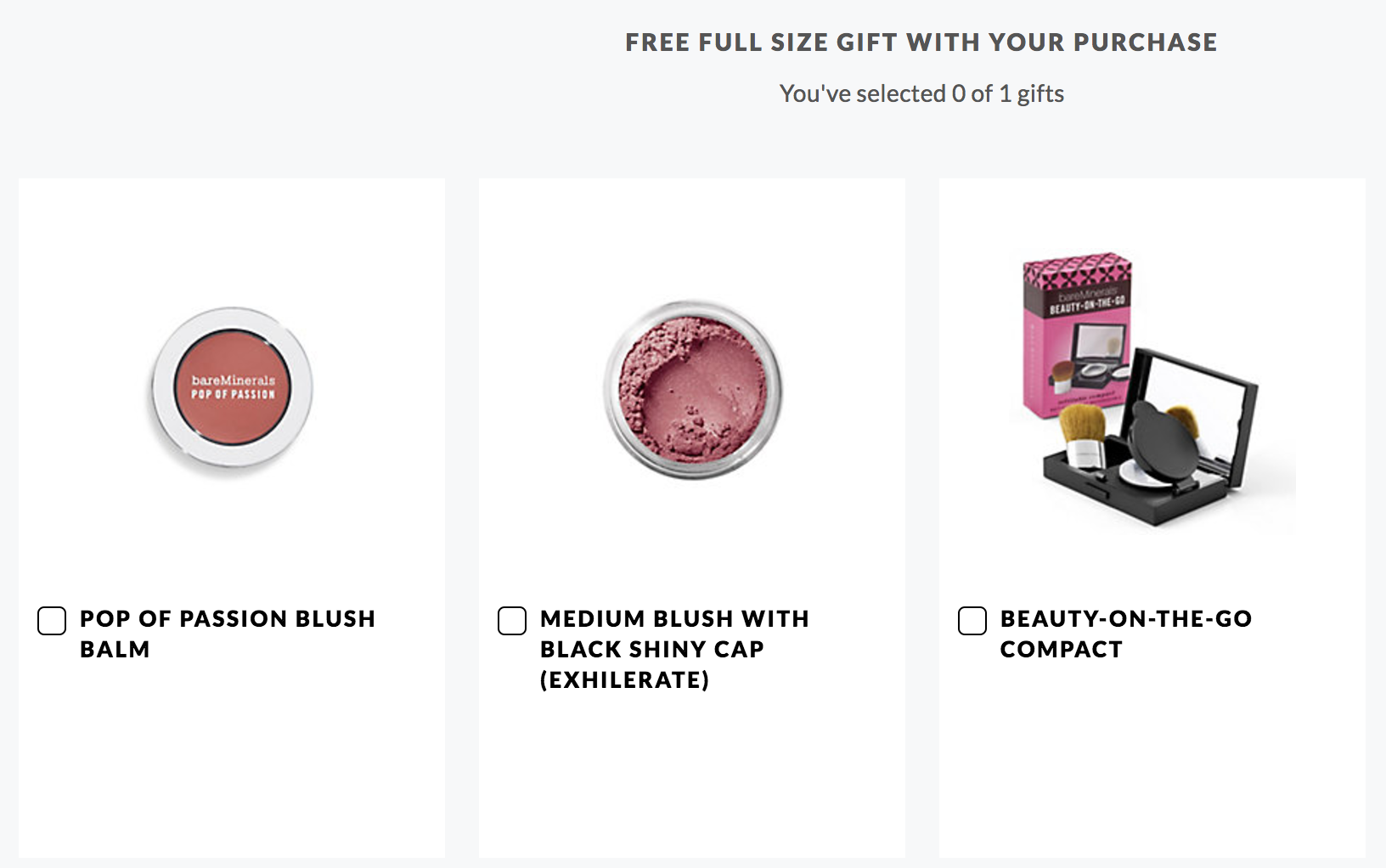
Task: Click the Pop of Passion balm product image
Action: [232, 389]
